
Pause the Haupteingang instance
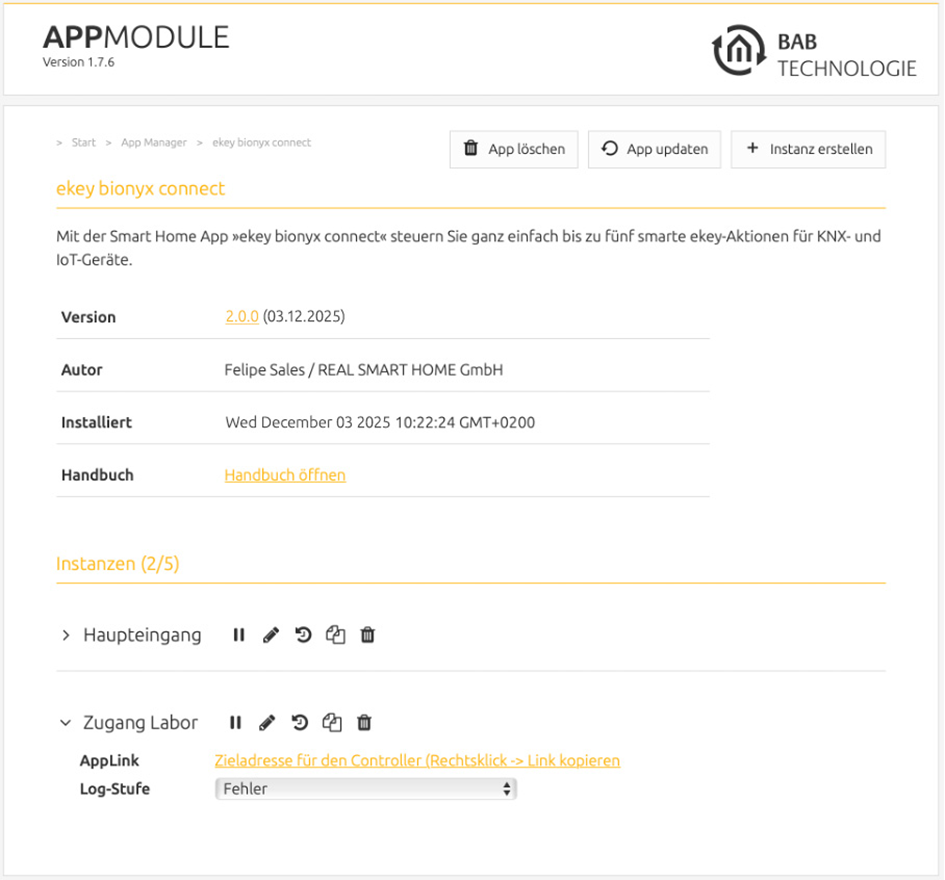(239, 635)
